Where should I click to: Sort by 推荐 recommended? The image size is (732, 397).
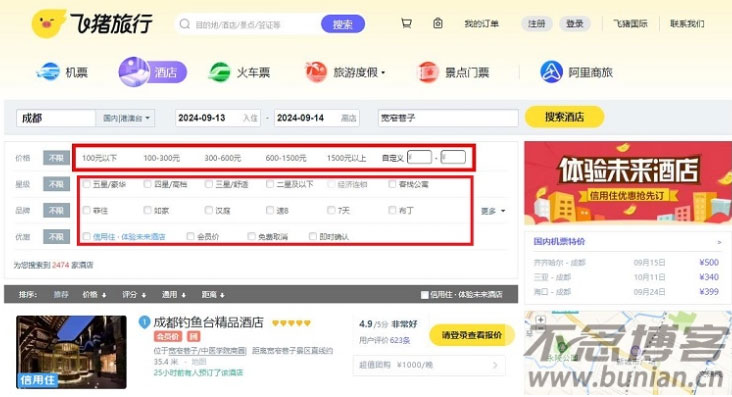tap(61, 295)
